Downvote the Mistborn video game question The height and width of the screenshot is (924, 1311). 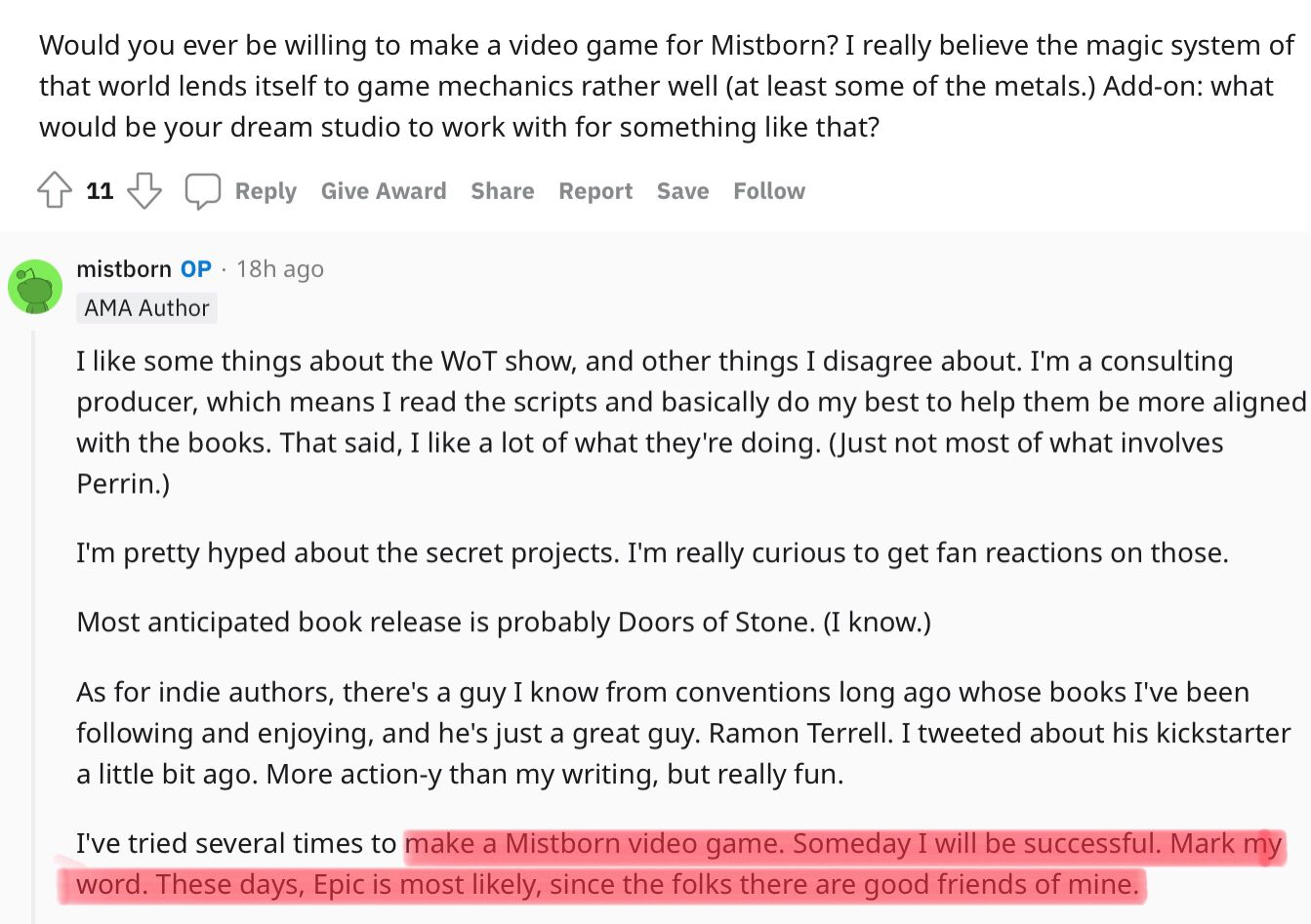[144, 190]
